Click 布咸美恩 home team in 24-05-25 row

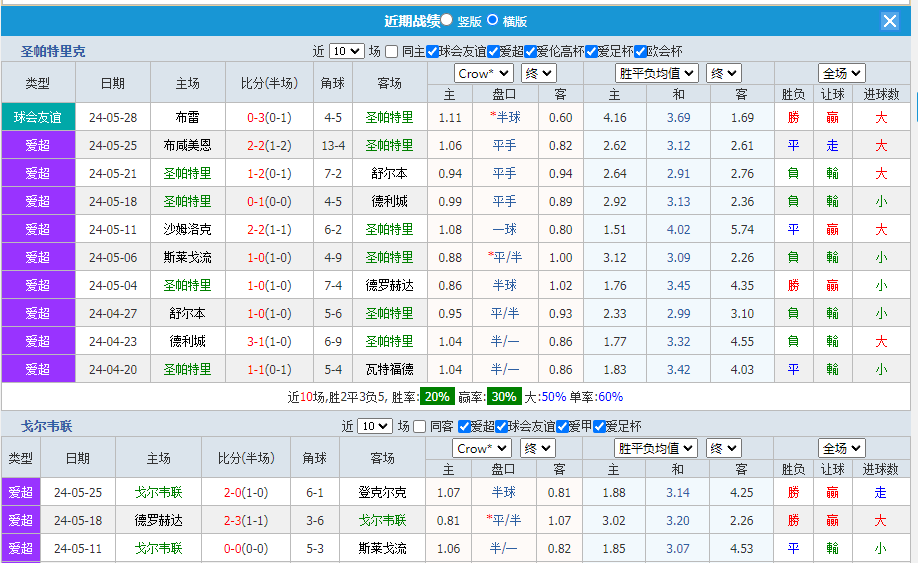pos(187,145)
